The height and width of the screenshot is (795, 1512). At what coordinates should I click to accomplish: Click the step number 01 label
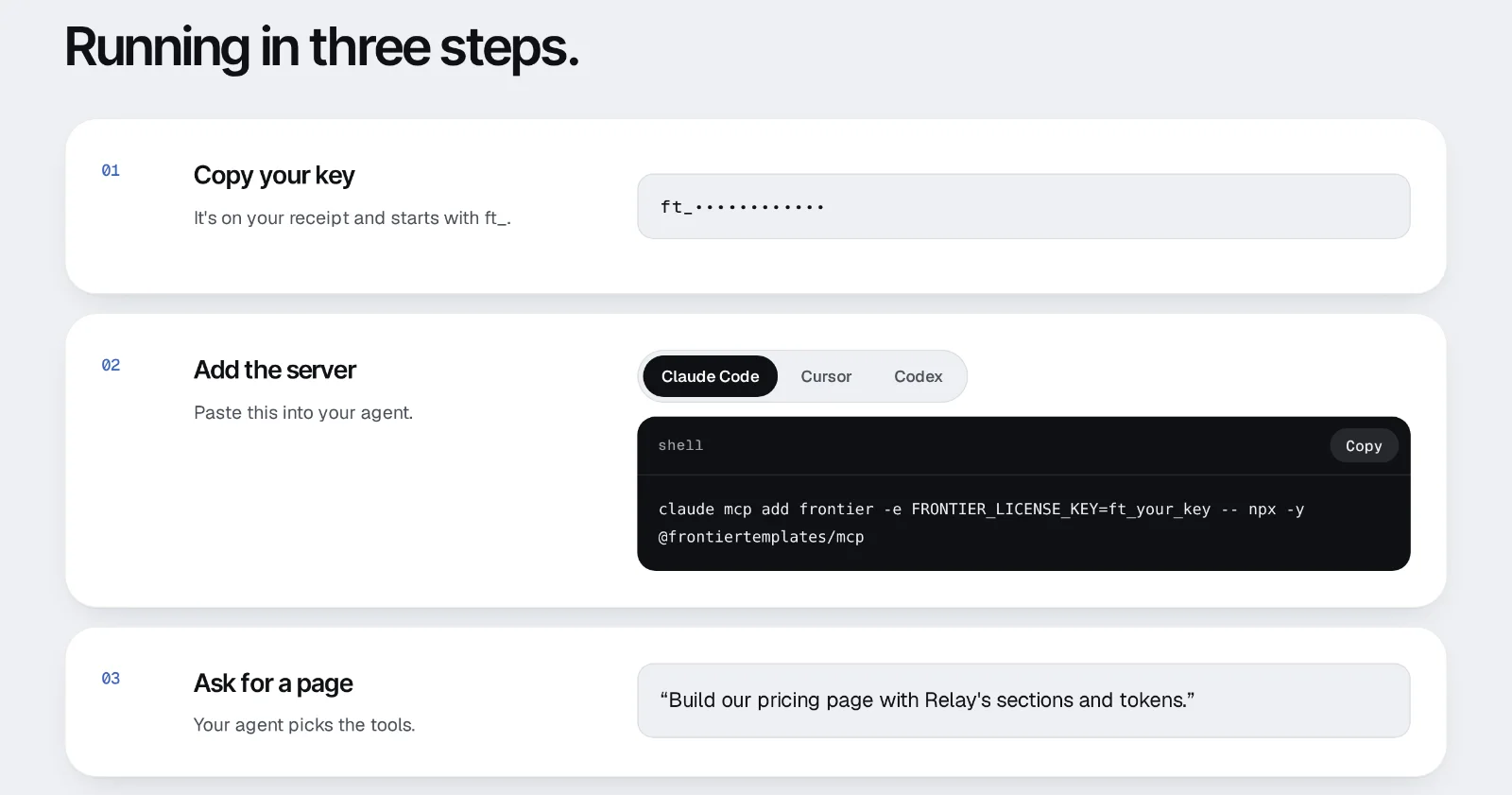tap(111, 170)
